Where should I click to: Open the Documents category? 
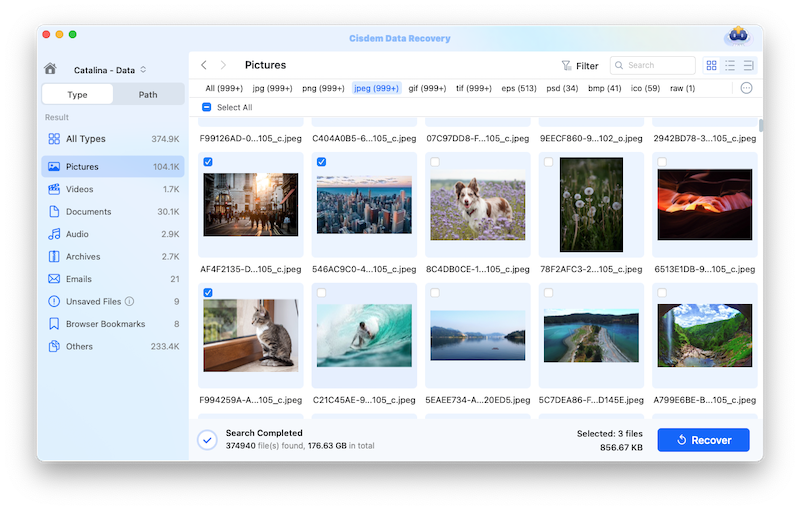tap(88, 212)
